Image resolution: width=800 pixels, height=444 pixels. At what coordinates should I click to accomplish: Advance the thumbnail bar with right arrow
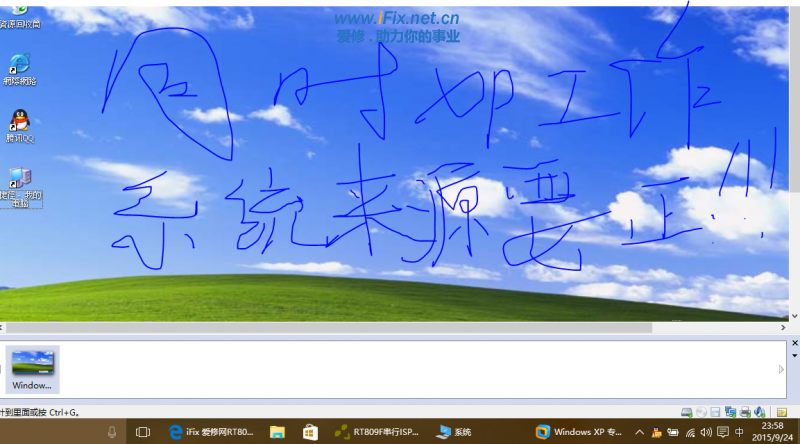click(781, 369)
